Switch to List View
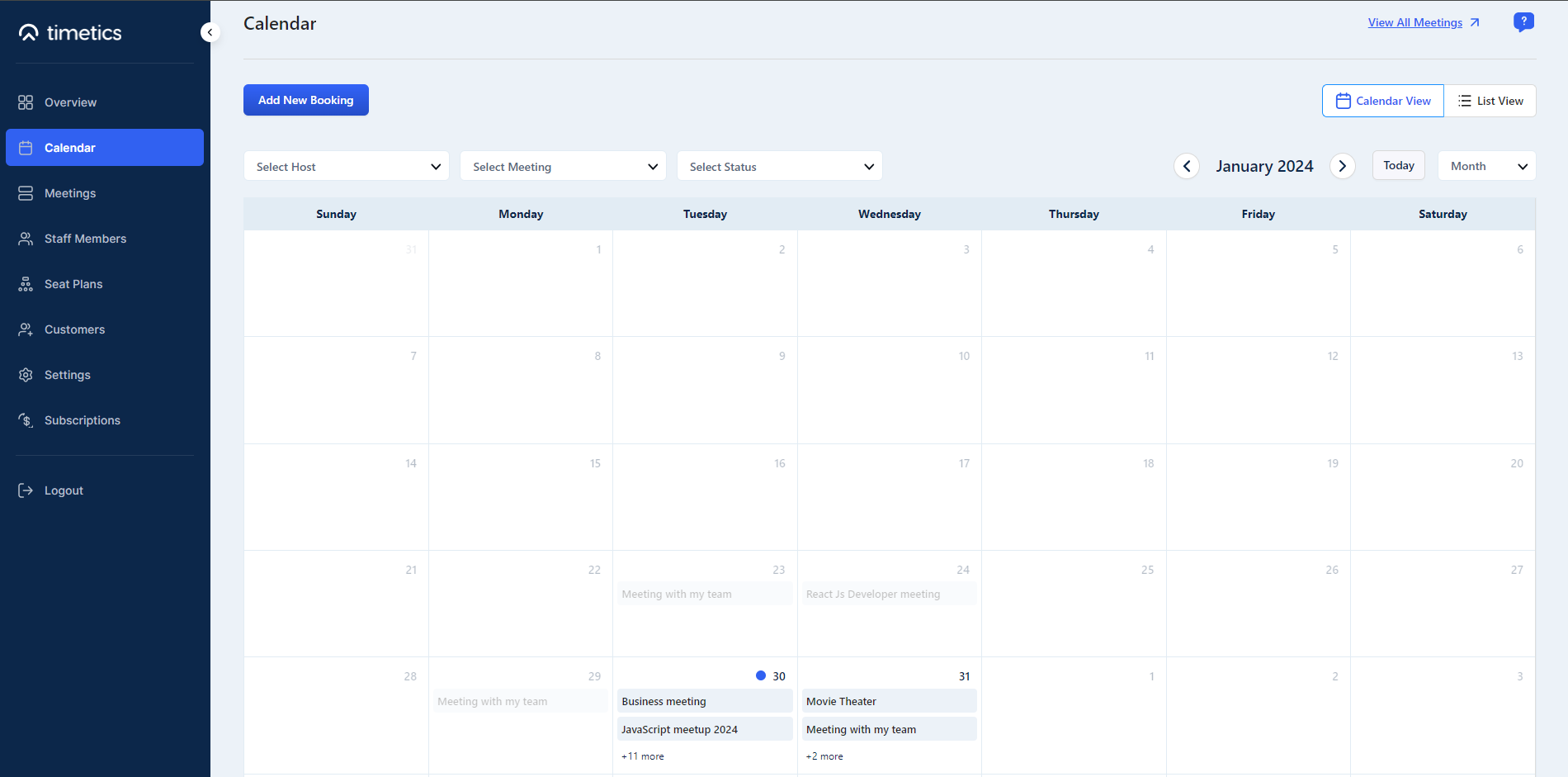The width and height of the screenshot is (1568, 777). 1490,100
